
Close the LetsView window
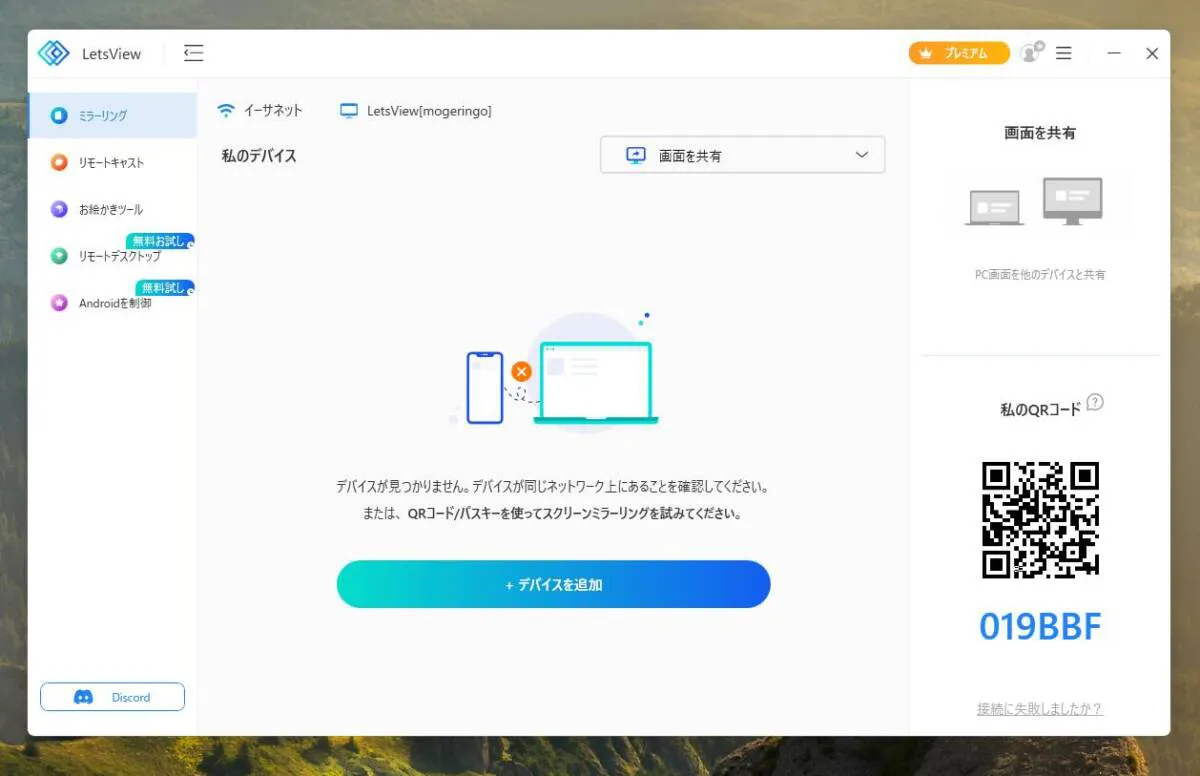tap(1152, 53)
